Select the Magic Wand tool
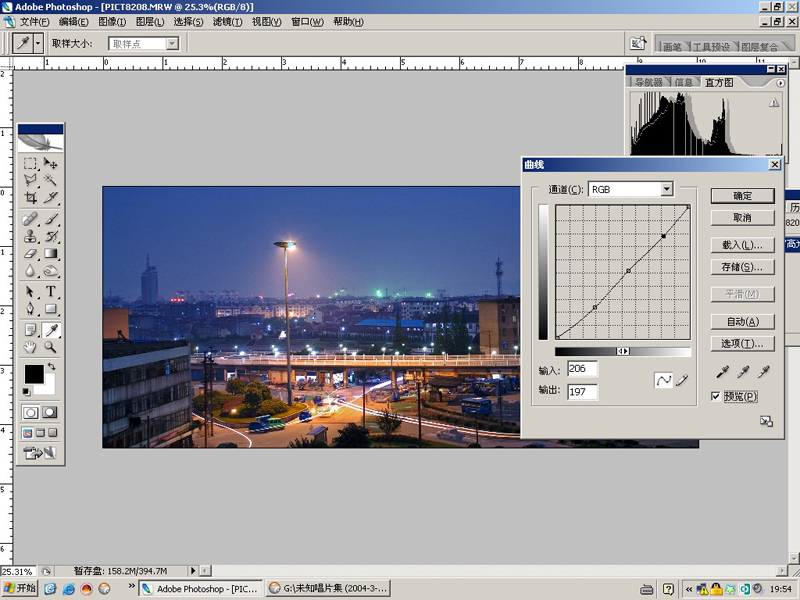The width and height of the screenshot is (800, 600). pyautogui.click(x=51, y=180)
